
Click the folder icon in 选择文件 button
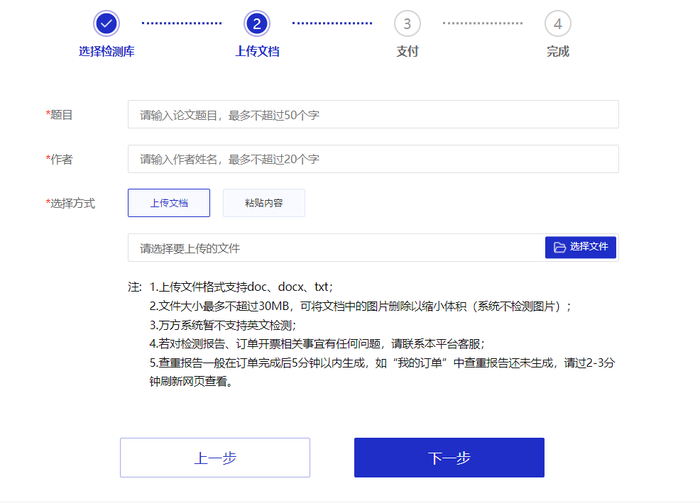560,247
